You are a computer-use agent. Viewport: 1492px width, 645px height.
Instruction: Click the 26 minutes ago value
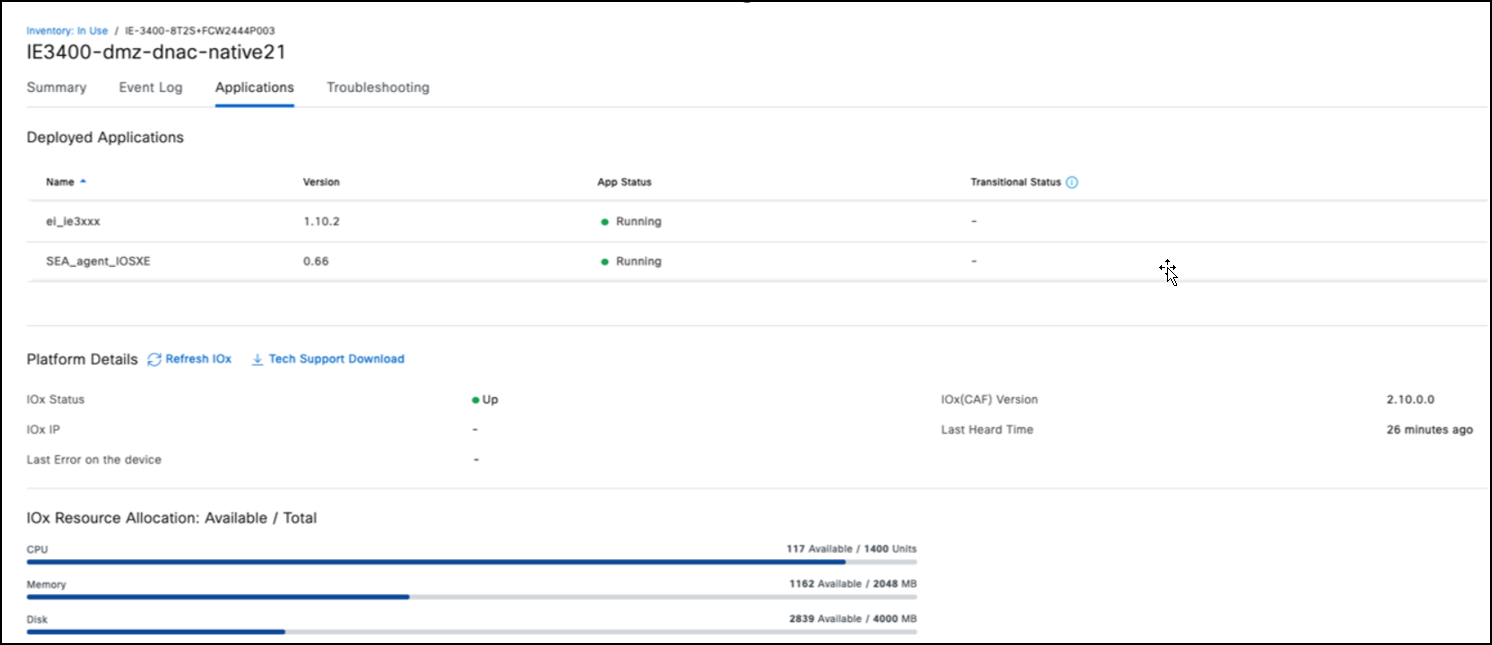pyautogui.click(x=1430, y=430)
